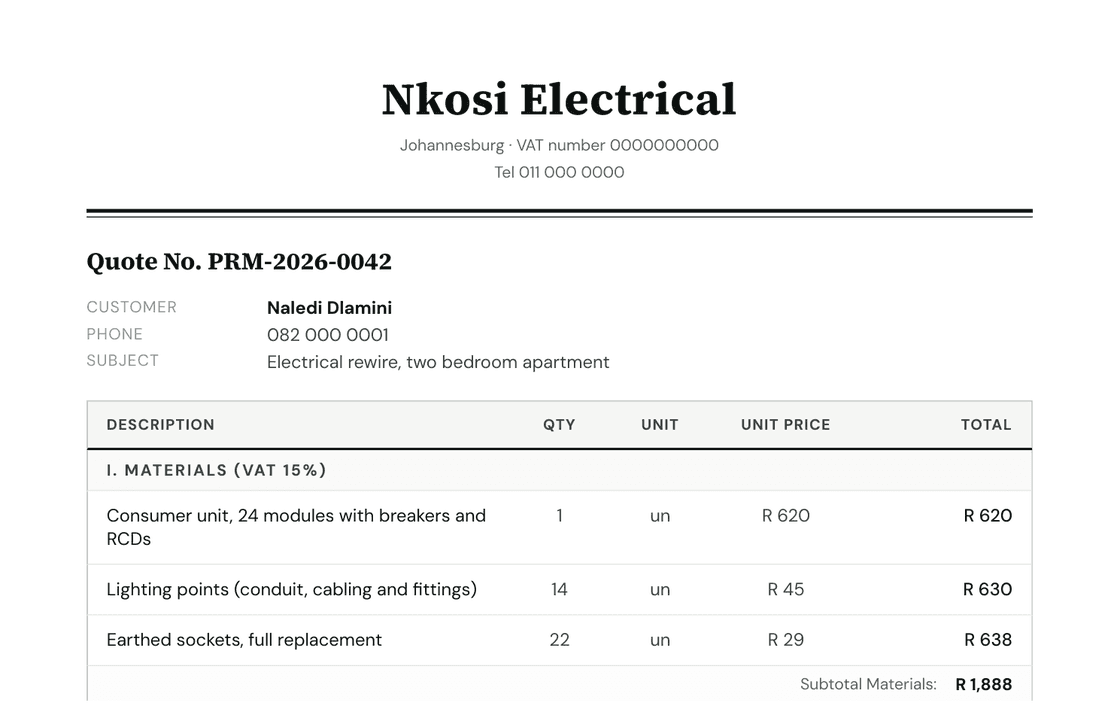Click the Lighting points item description
The image size is (1120, 724).
click(x=291, y=589)
